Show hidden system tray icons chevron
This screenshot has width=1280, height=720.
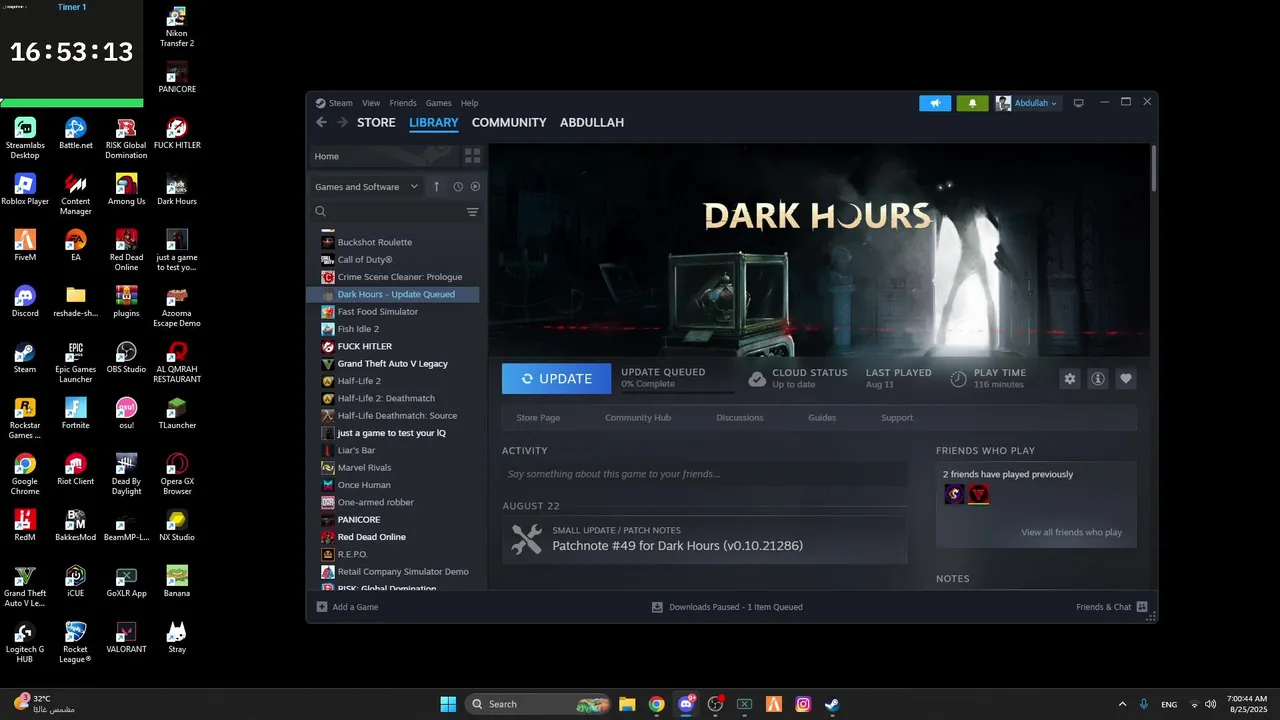click(1122, 704)
